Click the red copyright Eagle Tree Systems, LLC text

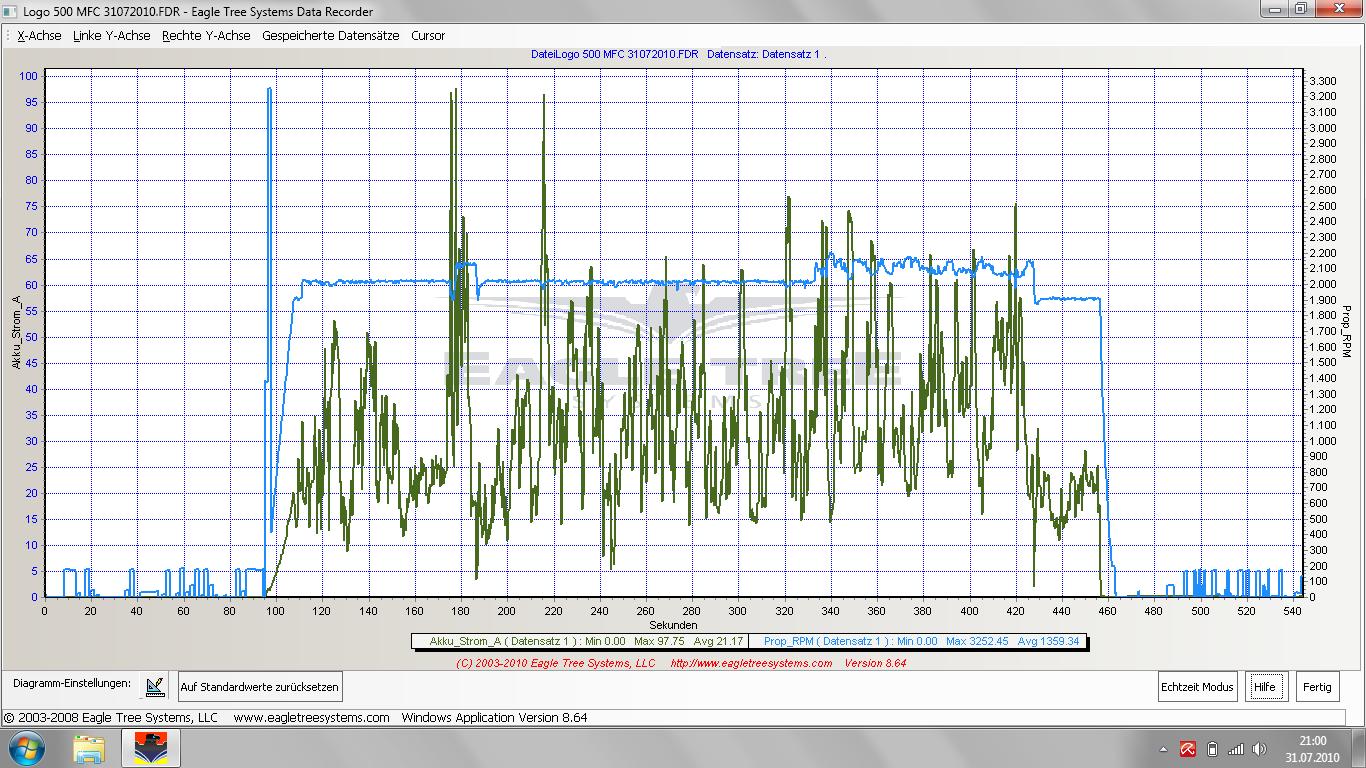pos(556,663)
